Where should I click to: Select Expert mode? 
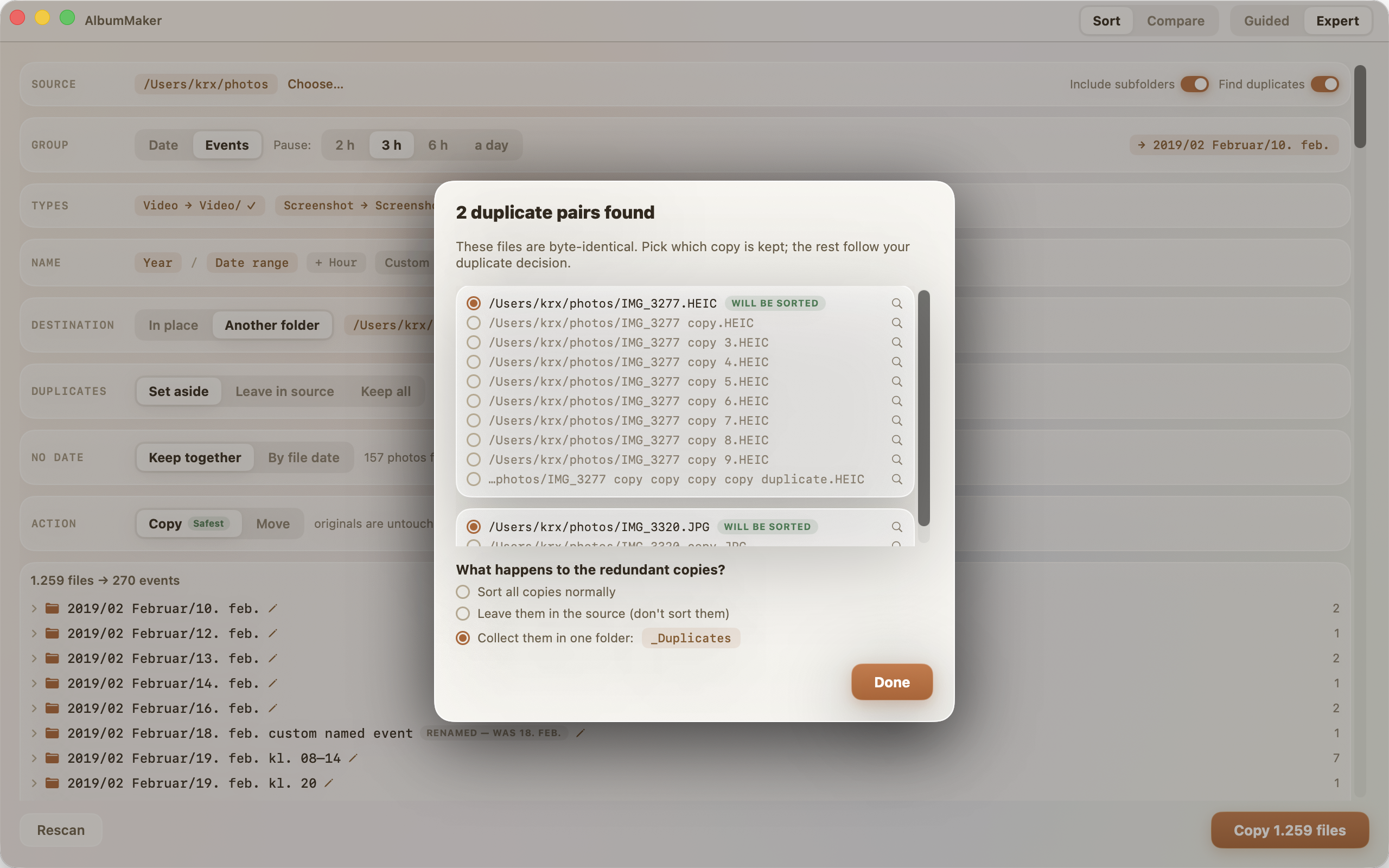[x=1337, y=21]
